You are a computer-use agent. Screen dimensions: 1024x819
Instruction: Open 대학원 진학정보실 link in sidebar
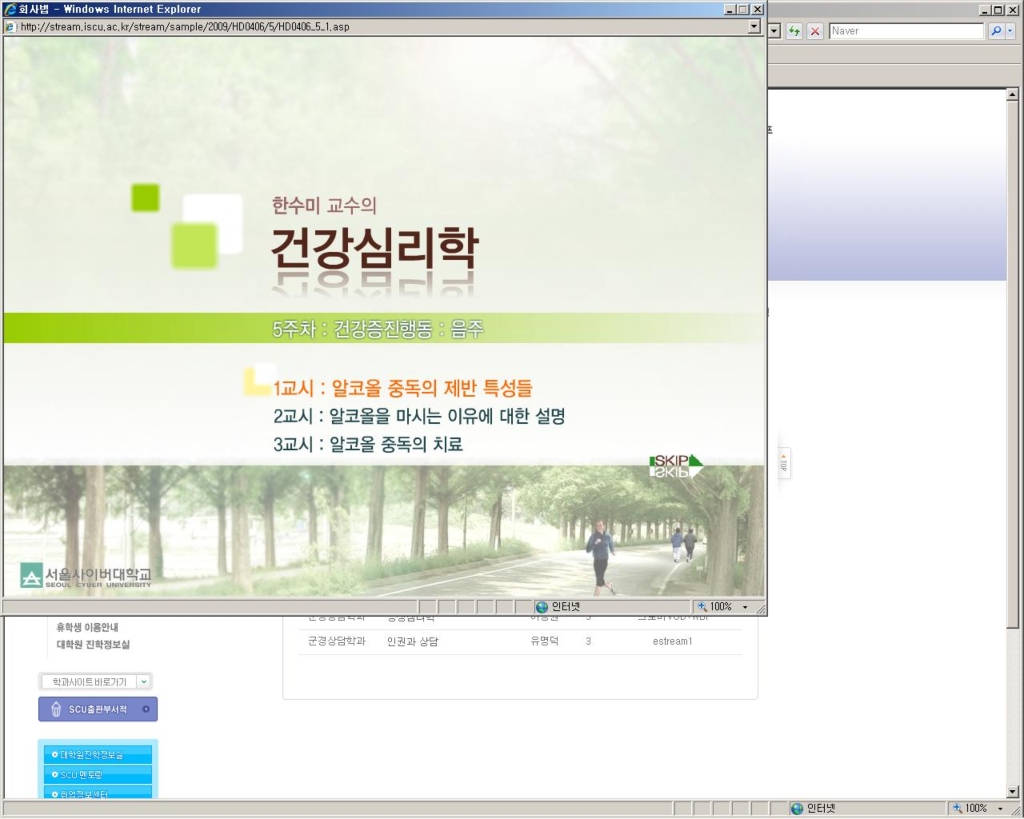93,644
